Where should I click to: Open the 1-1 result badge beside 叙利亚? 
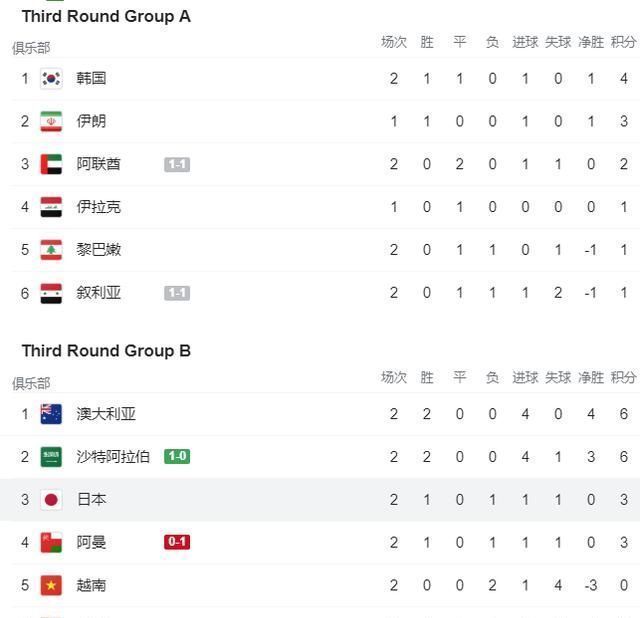pyautogui.click(x=177, y=293)
